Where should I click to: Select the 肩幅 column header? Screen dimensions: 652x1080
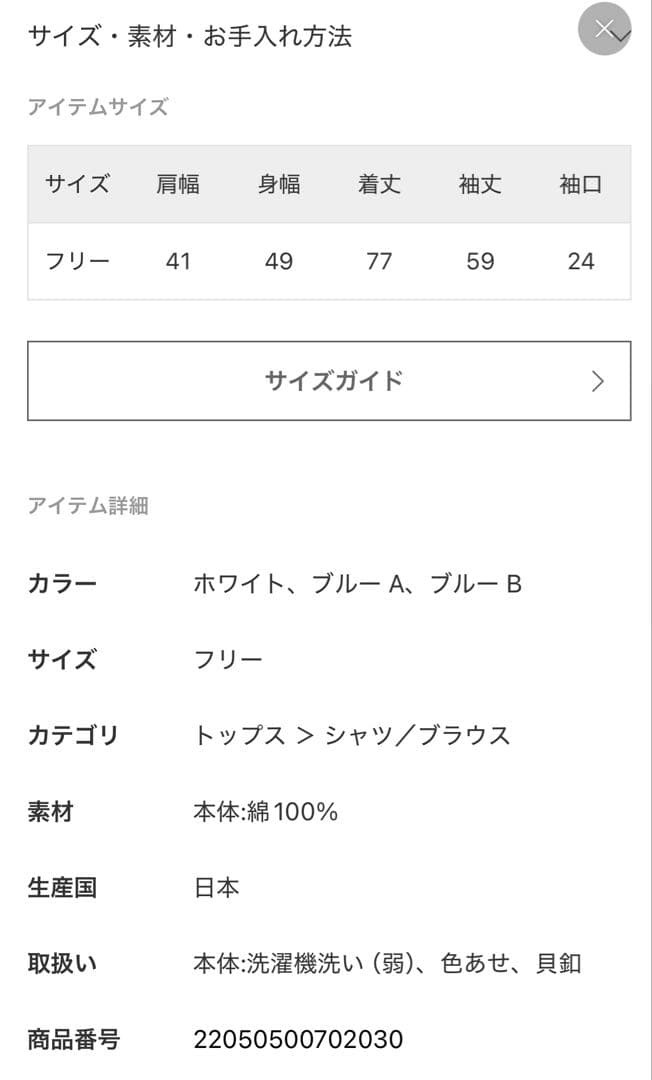pos(177,184)
